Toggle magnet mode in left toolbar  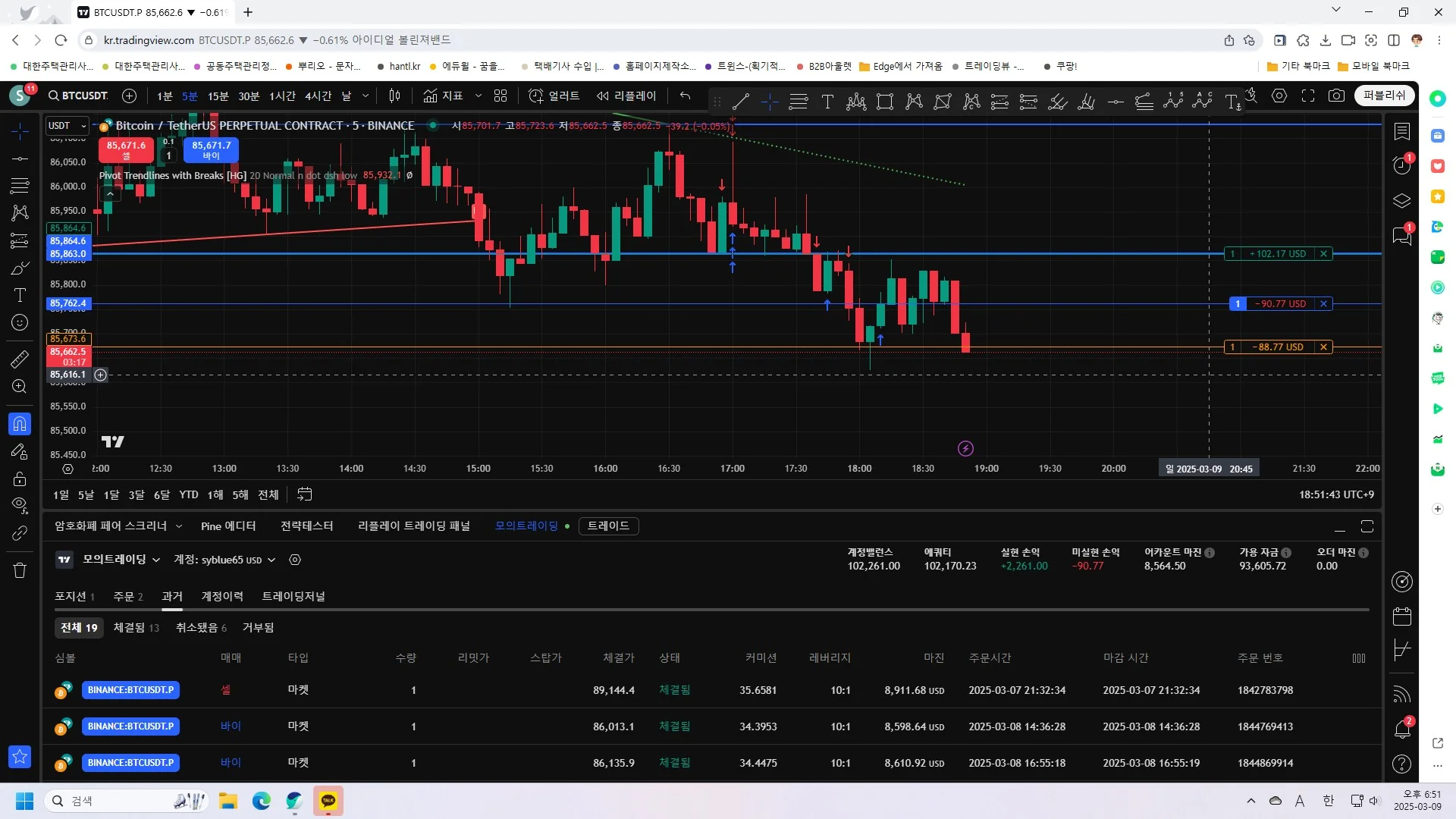(20, 424)
